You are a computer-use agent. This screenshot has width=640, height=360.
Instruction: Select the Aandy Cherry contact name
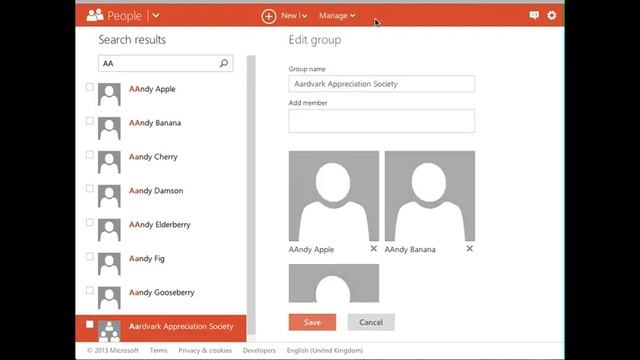point(153,157)
